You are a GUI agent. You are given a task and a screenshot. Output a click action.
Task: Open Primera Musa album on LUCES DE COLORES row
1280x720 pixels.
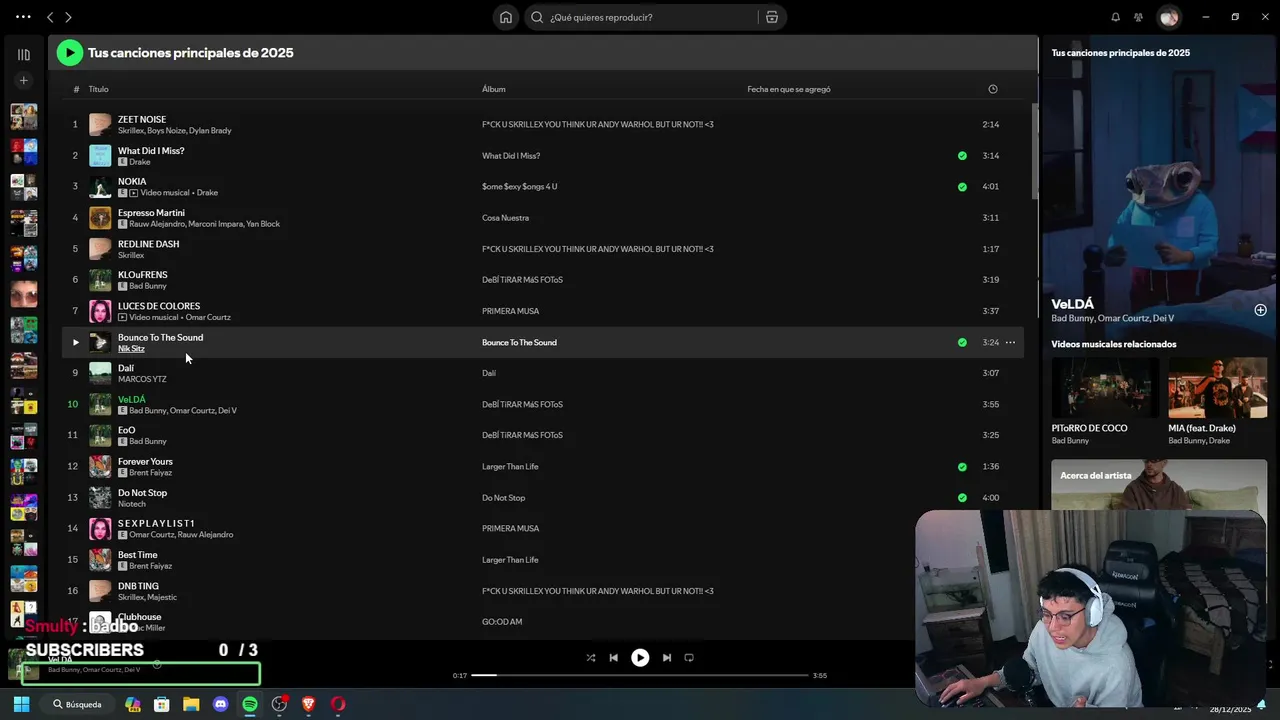pos(510,311)
